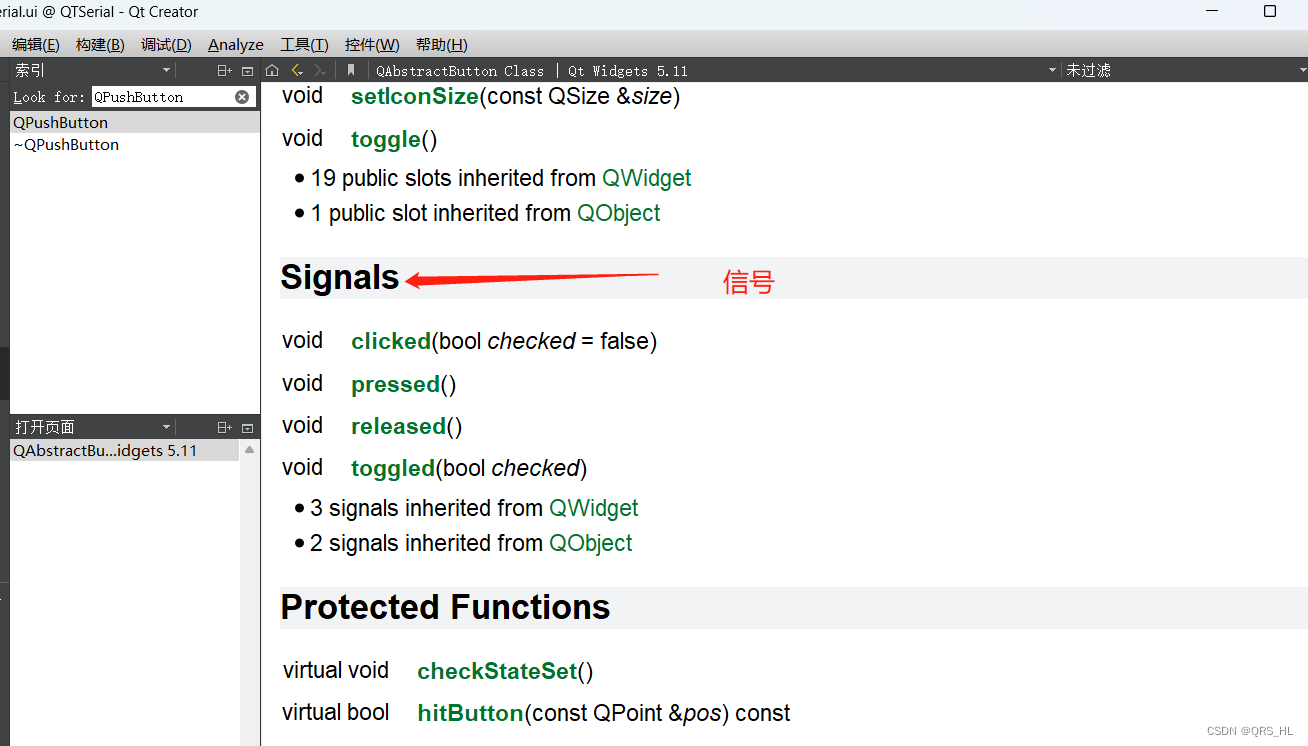Navigate back with the yellow arrow
Viewport: 1308px width, 746px height.
point(297,70)
